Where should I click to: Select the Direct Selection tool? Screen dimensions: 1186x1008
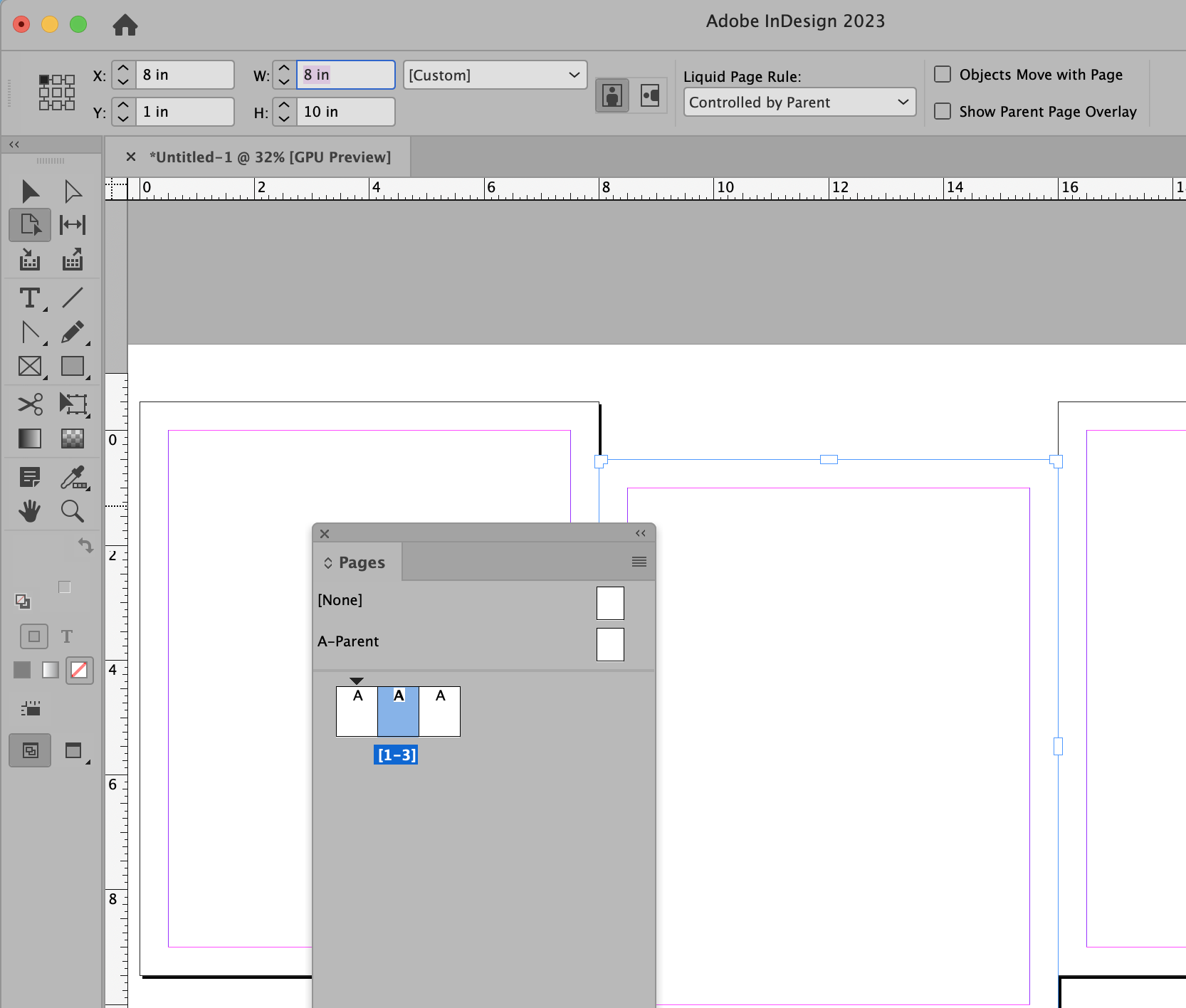72,190
